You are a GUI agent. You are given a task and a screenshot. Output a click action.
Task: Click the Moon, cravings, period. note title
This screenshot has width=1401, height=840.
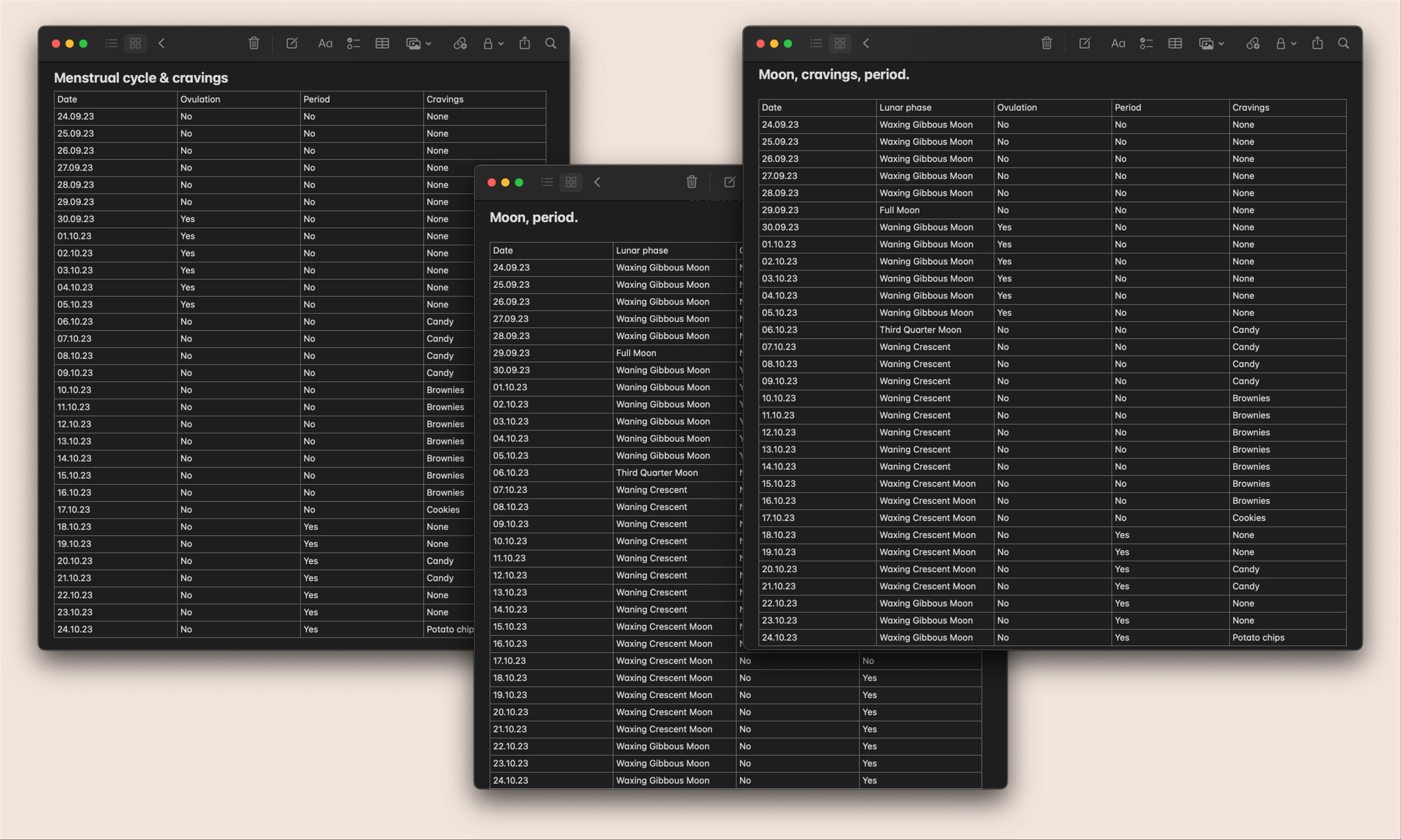click(834, 75)
